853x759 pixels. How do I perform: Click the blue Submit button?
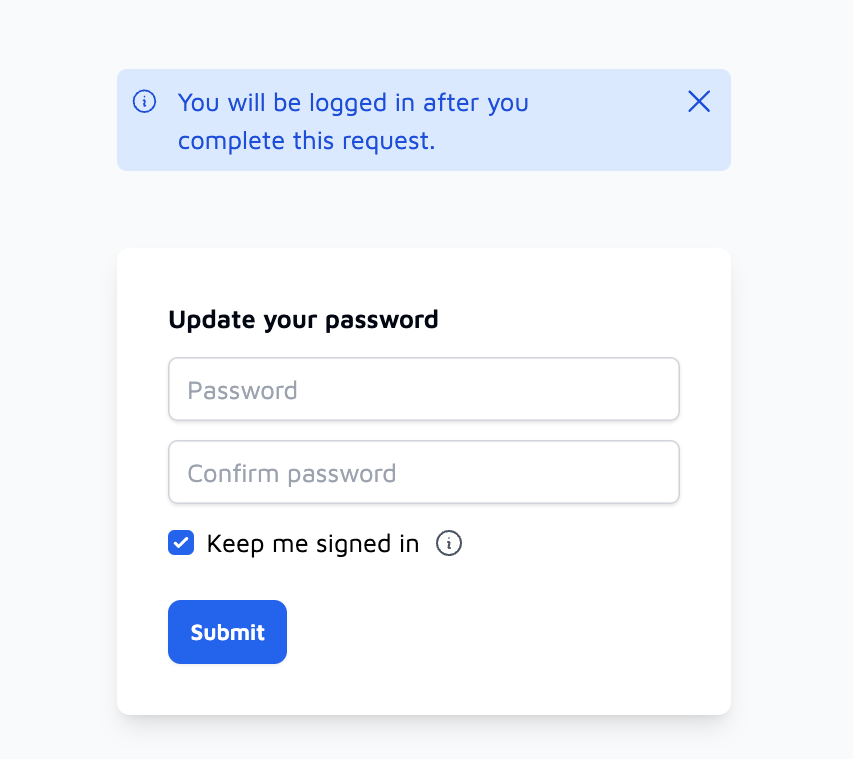tap(227, 632)
